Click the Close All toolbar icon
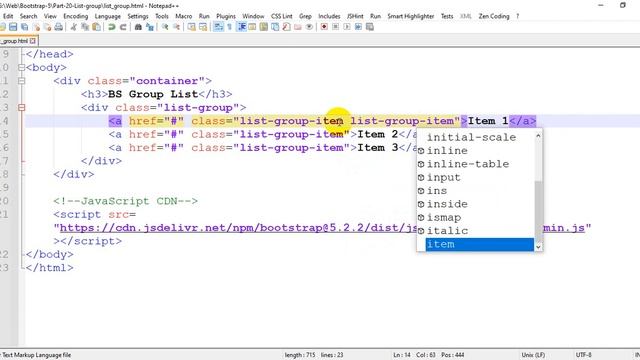The height and width of the screenshot is (360, 640). tap(47, 27)
